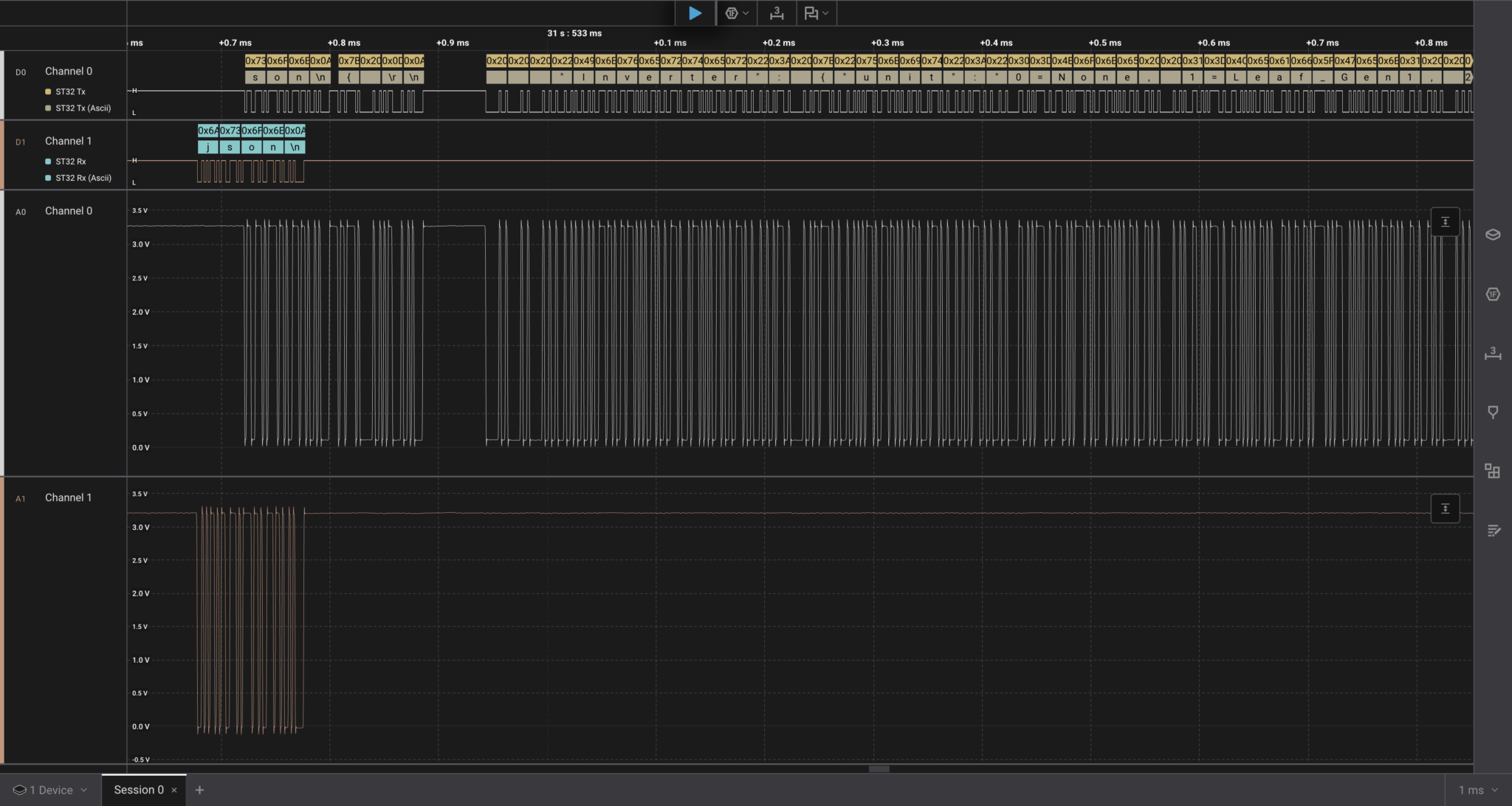Auto-fit vertical scale on analog Channel 1
This screenshot has width=1512, height=806.
1445,509
